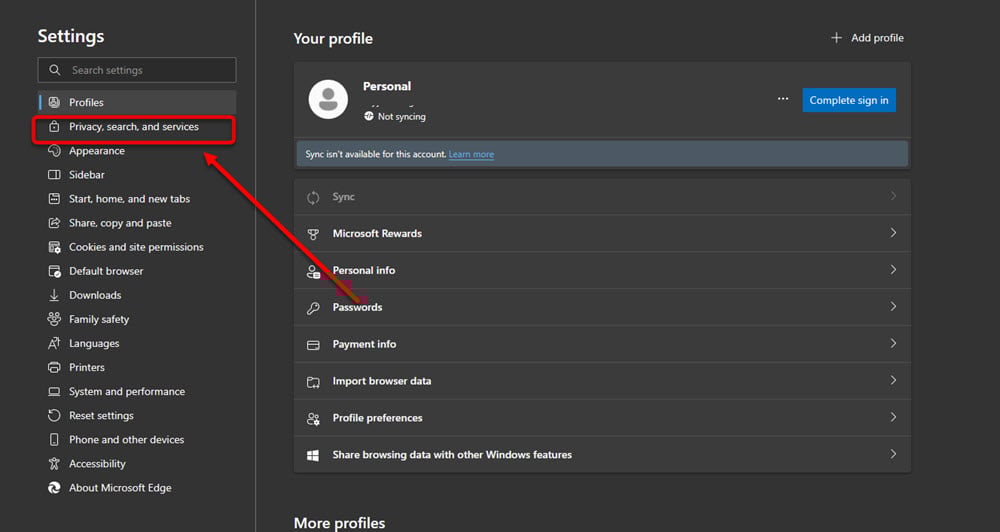
Task: Follow the Learn more link
Action: point(471,154)
